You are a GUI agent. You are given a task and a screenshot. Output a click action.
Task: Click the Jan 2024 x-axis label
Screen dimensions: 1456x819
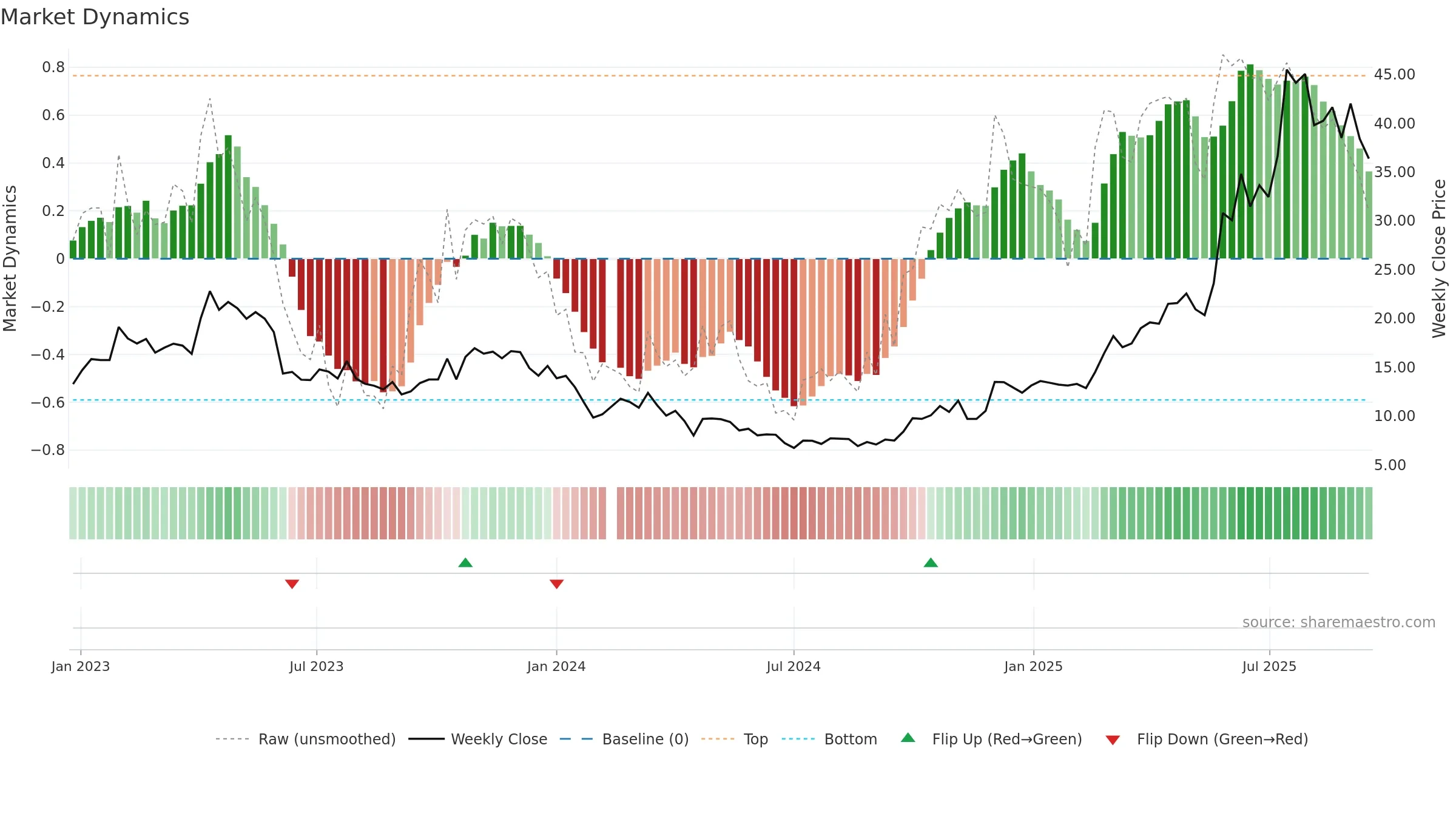[x=556, y=666]
